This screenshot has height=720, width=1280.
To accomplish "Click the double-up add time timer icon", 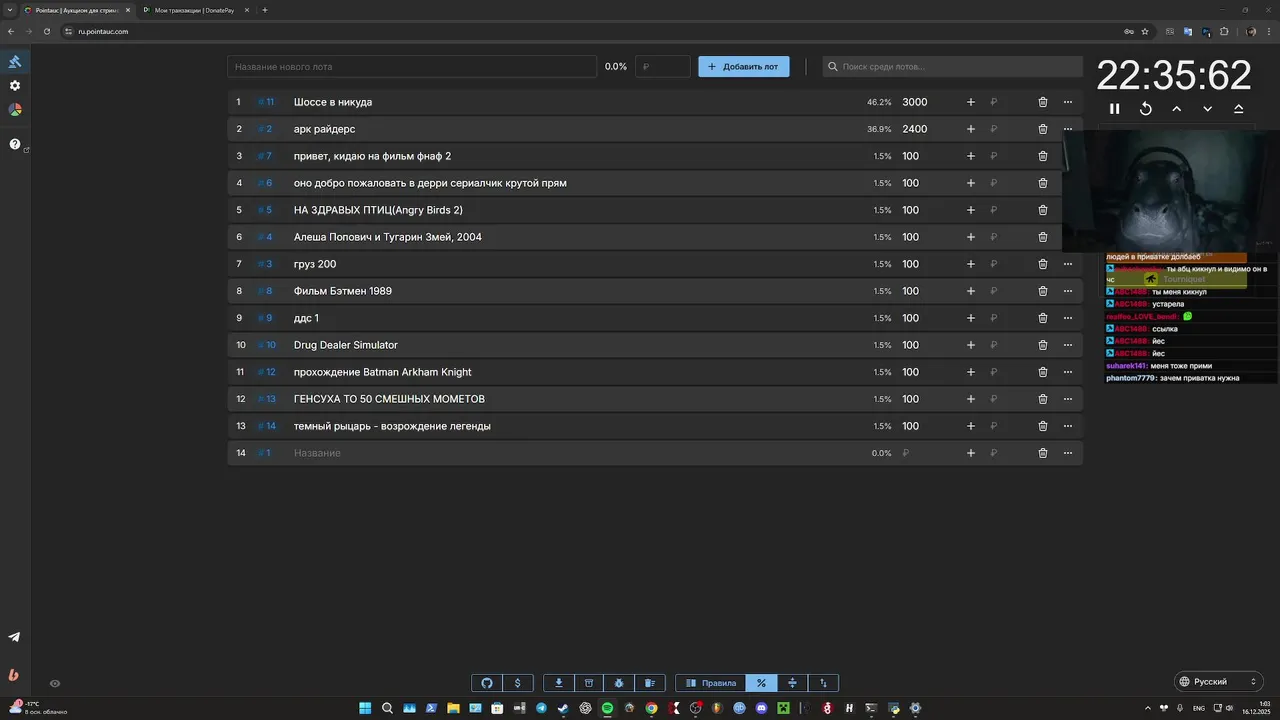I will tap(1239, 109).
